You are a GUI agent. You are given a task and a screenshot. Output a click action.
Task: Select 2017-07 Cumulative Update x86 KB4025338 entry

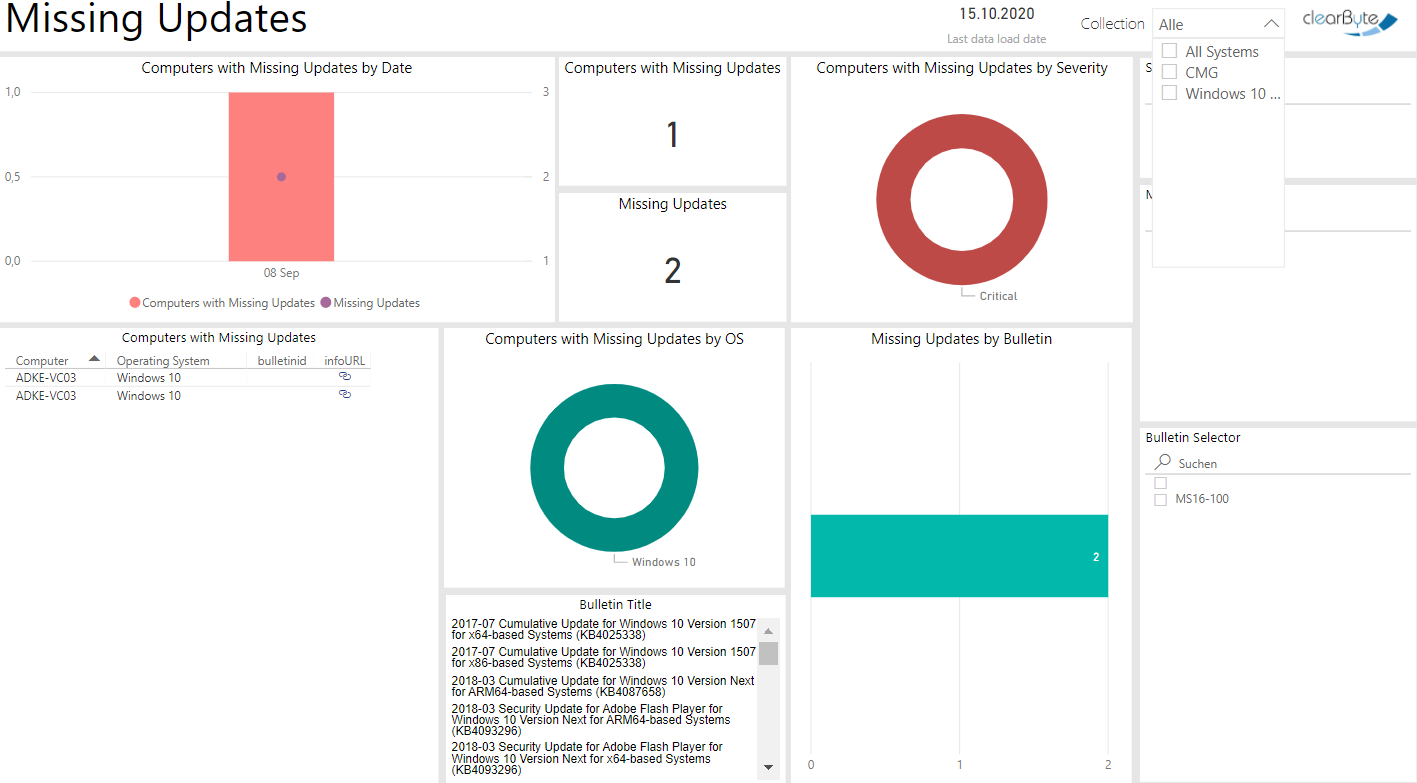click(603, 657)
